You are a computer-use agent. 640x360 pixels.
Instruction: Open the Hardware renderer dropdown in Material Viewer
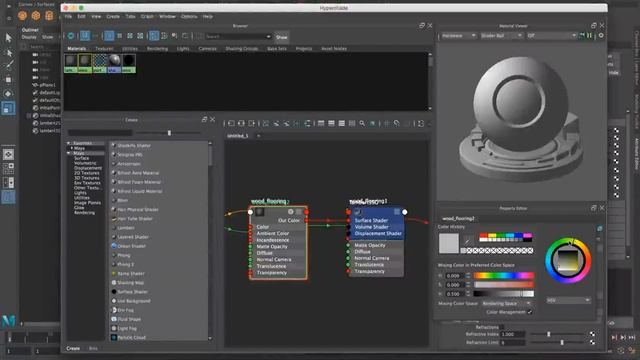(459, 36)
